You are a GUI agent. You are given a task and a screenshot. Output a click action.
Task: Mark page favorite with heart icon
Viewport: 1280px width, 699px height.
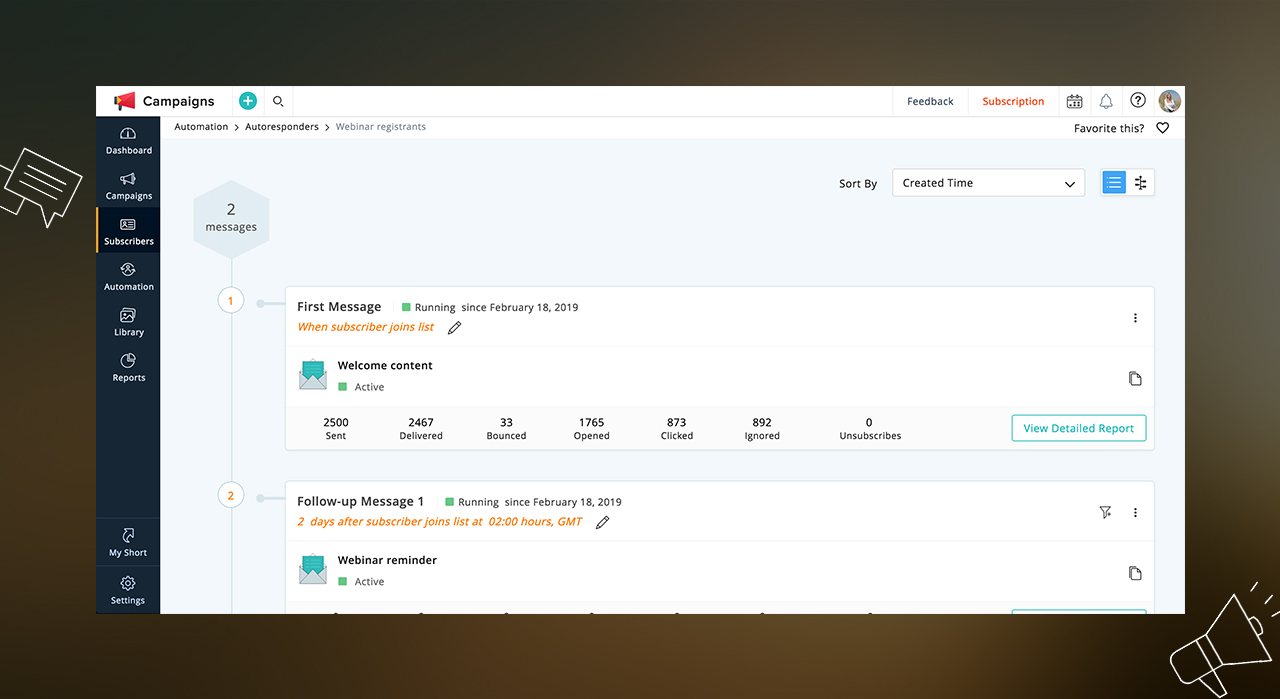[x=1162, y=128]
